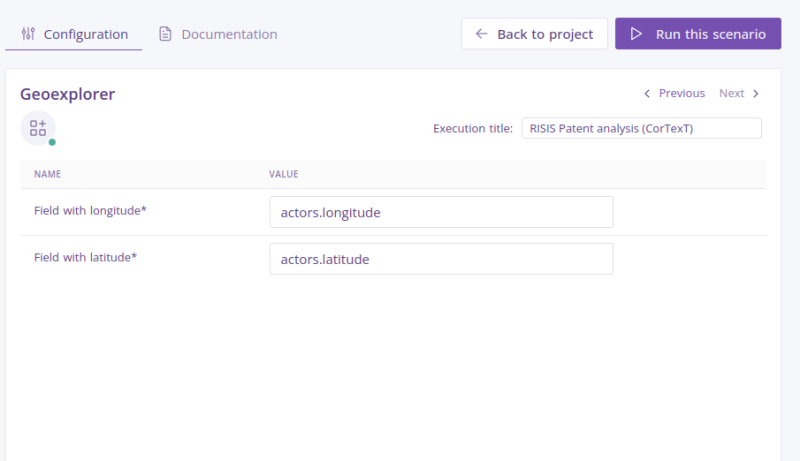
Task: Click the sliders icon on Configuration tab
Action: (x=28, y=34)
